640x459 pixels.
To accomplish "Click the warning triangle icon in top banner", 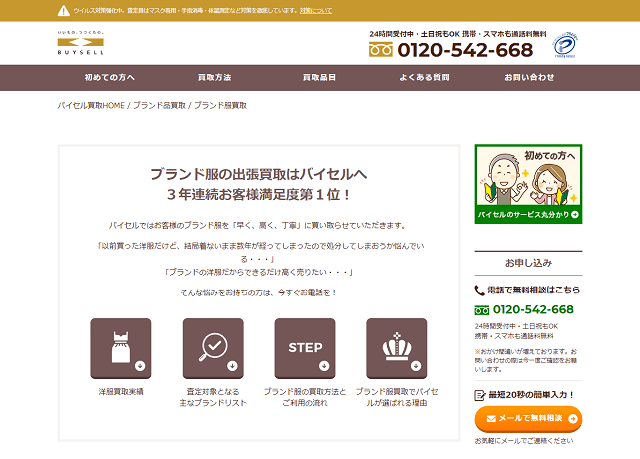I will (63, 11).
